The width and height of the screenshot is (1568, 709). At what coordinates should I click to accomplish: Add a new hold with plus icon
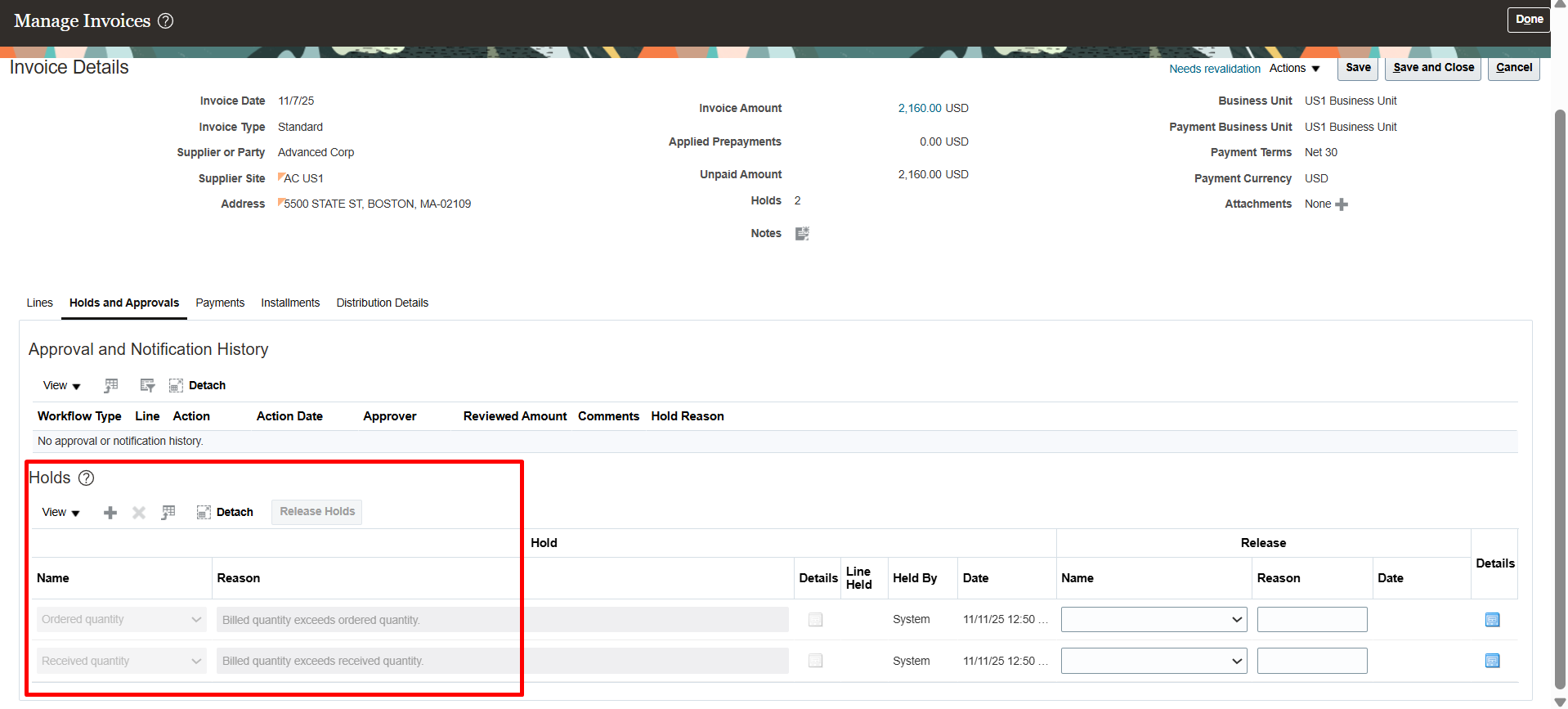[x=110, y=513]
